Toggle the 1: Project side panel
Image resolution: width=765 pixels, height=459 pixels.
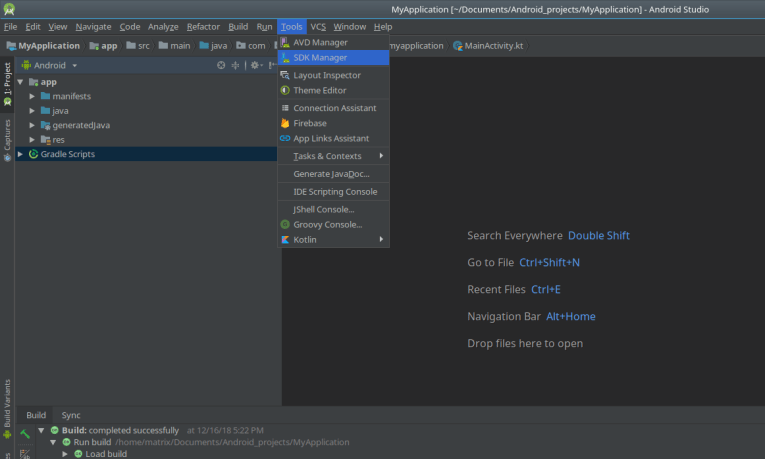point(7,86)
